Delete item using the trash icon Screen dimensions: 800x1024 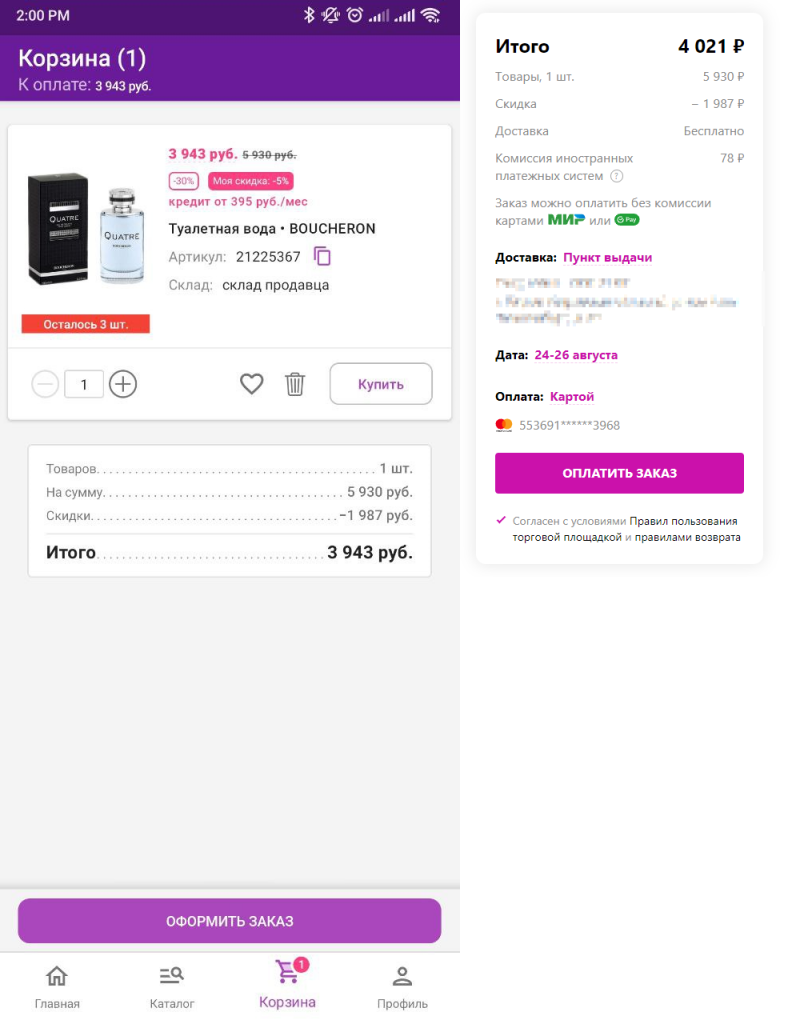click(x=295, y=384)
